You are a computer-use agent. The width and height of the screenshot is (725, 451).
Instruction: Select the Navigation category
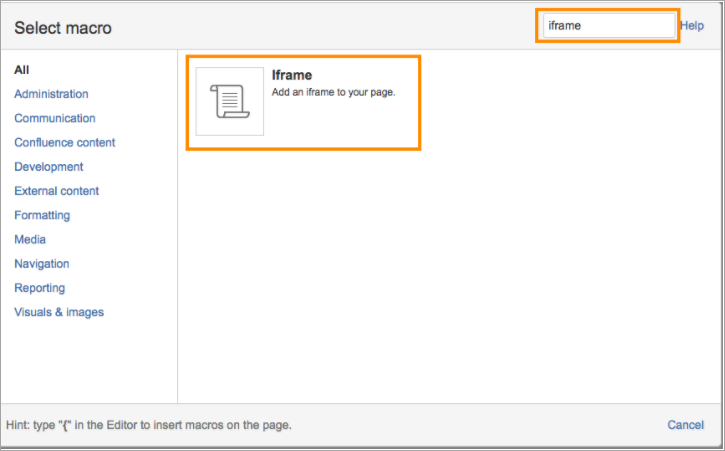click(42, 264)
